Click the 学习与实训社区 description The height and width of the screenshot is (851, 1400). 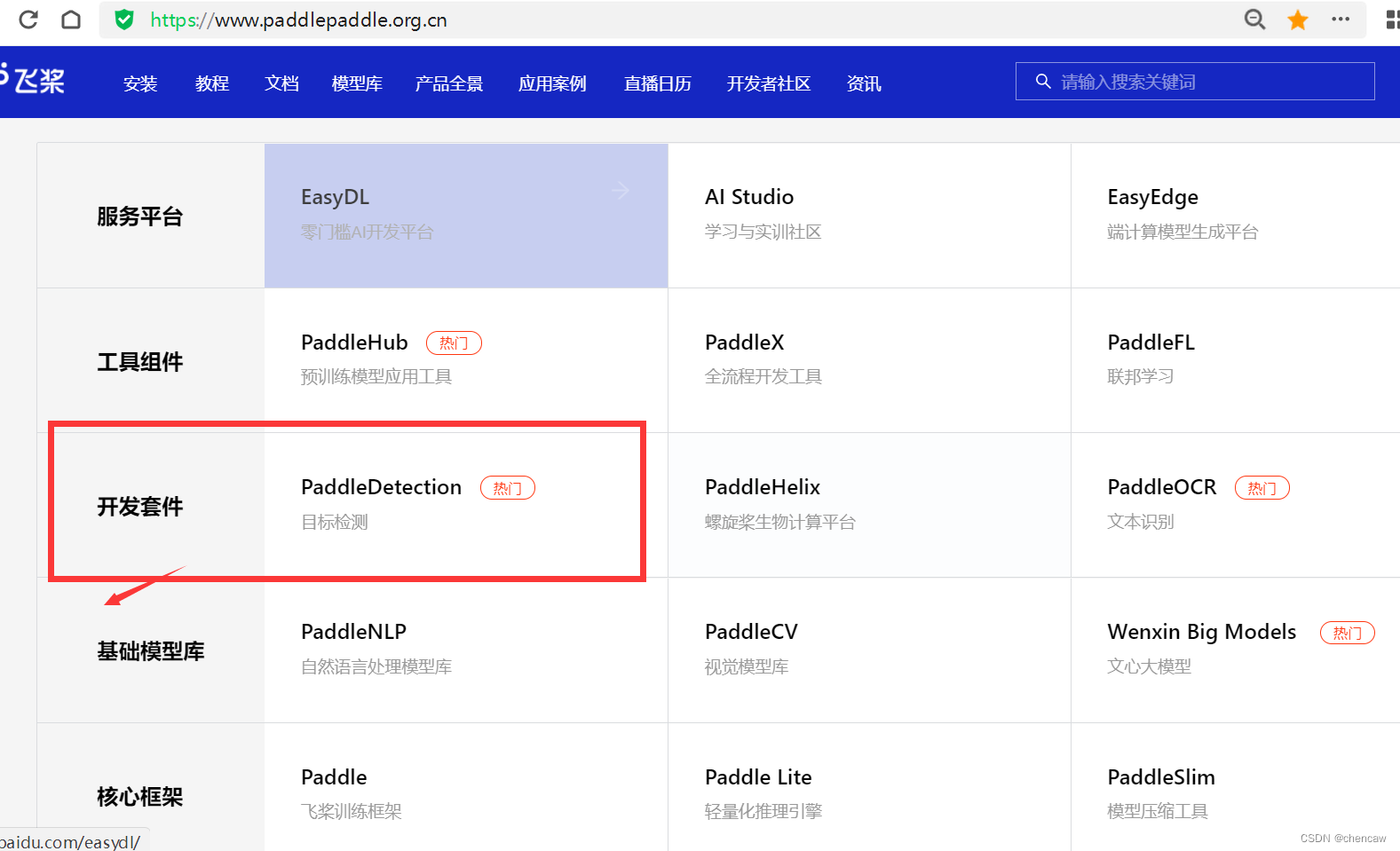[x=763, y=232]
